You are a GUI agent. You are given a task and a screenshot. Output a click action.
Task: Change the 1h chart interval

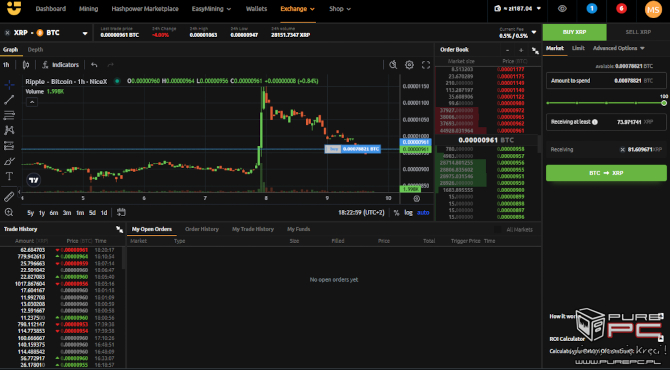tap(6, 65)
